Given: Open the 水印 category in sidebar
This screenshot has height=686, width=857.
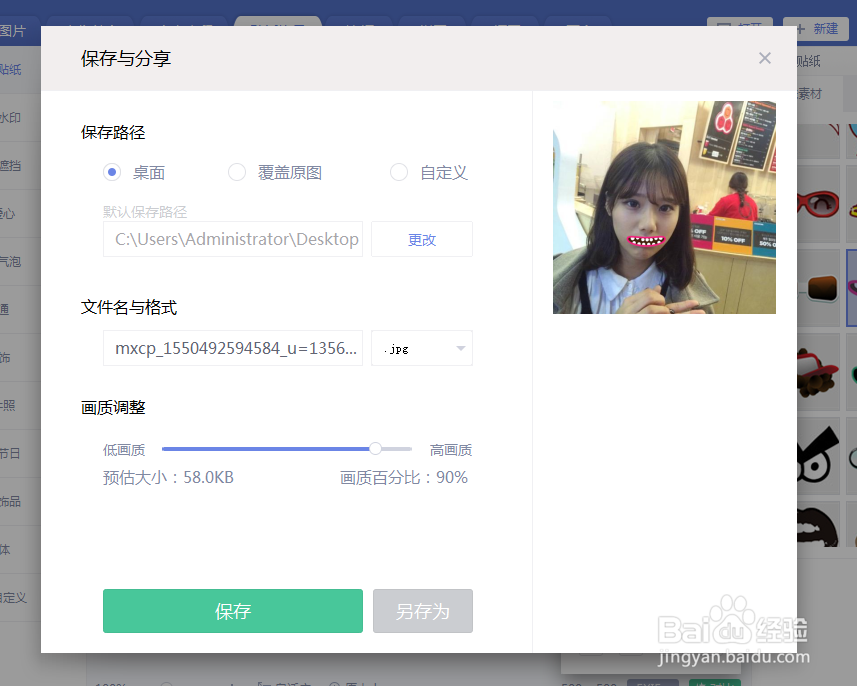Looking at the screenshot, I should (12, 116).
